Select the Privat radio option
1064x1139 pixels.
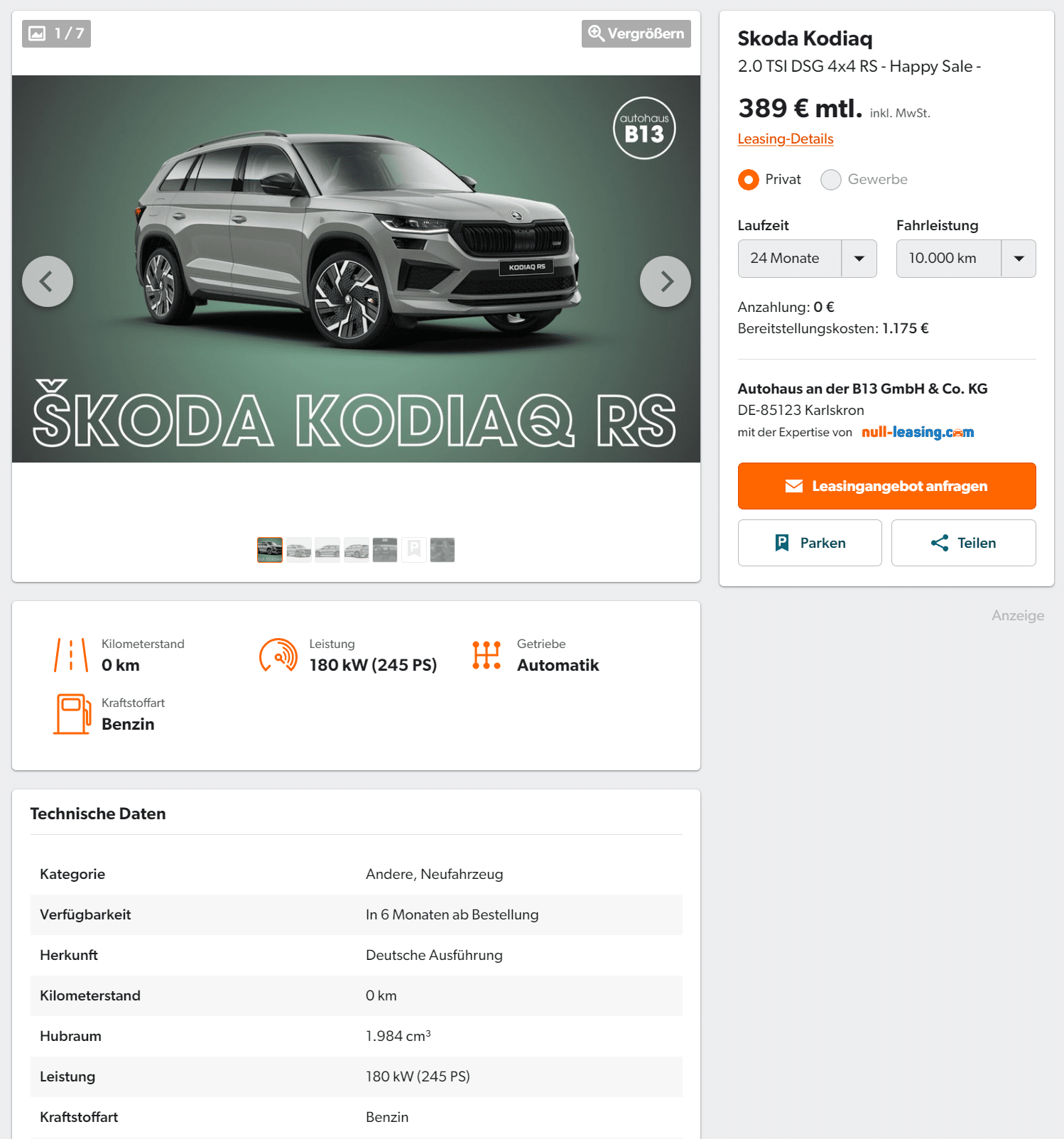tap(749, 180)
